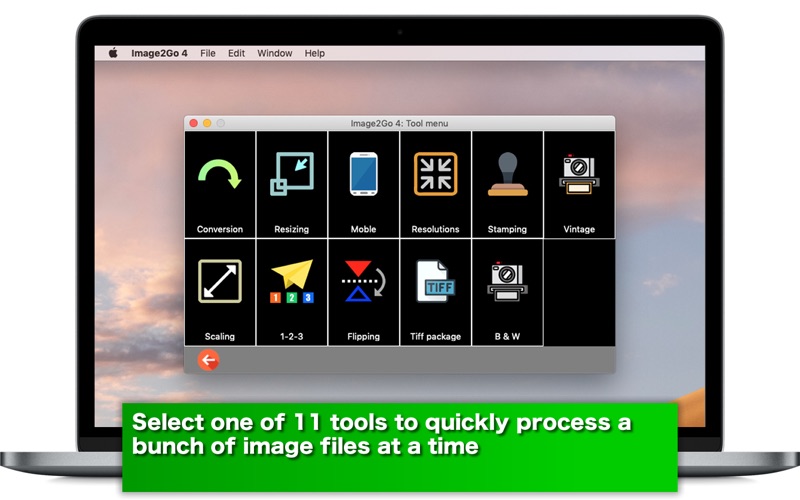The image size is (800, 500).
Task: Minimize the Tool menu window
Action: (x=207, y=123)
